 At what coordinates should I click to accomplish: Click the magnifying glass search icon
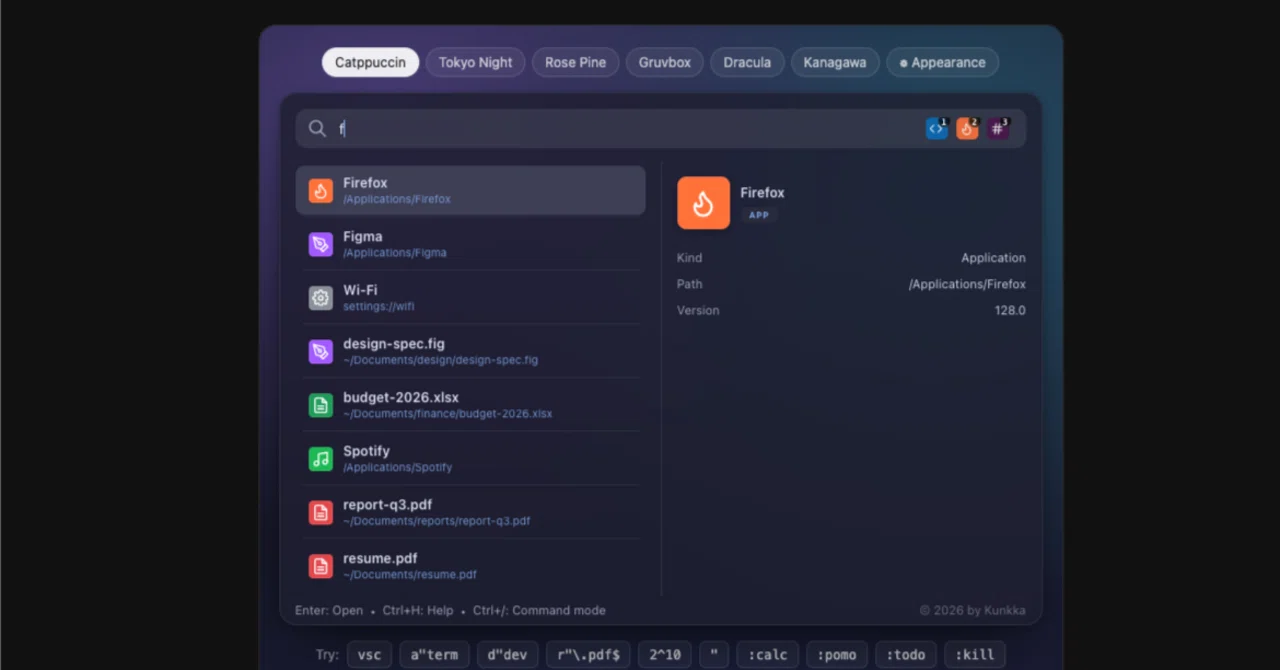(317, 129)
